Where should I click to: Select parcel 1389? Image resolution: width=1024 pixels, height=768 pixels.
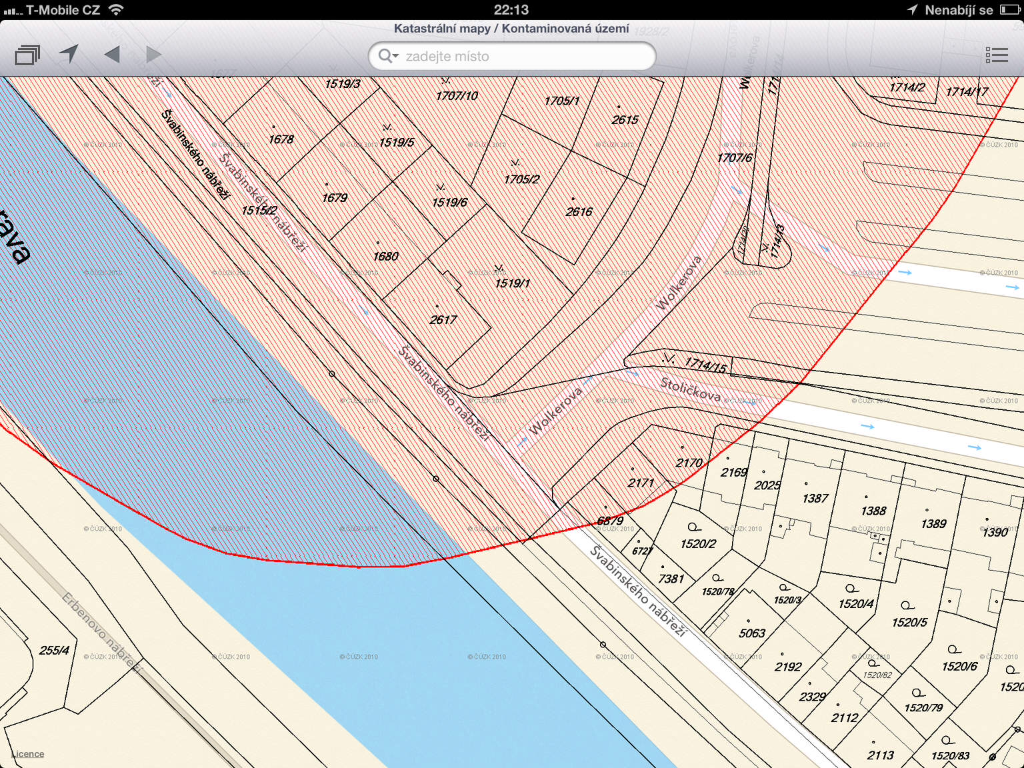pyautogui.click(x=933, y=524)
